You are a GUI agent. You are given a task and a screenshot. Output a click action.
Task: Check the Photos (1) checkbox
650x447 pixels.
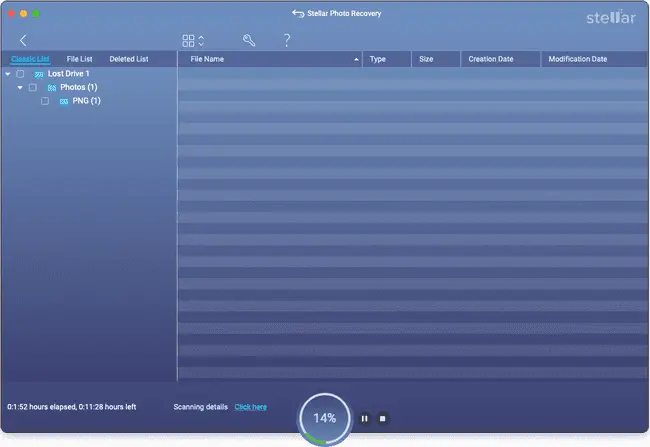33,87
